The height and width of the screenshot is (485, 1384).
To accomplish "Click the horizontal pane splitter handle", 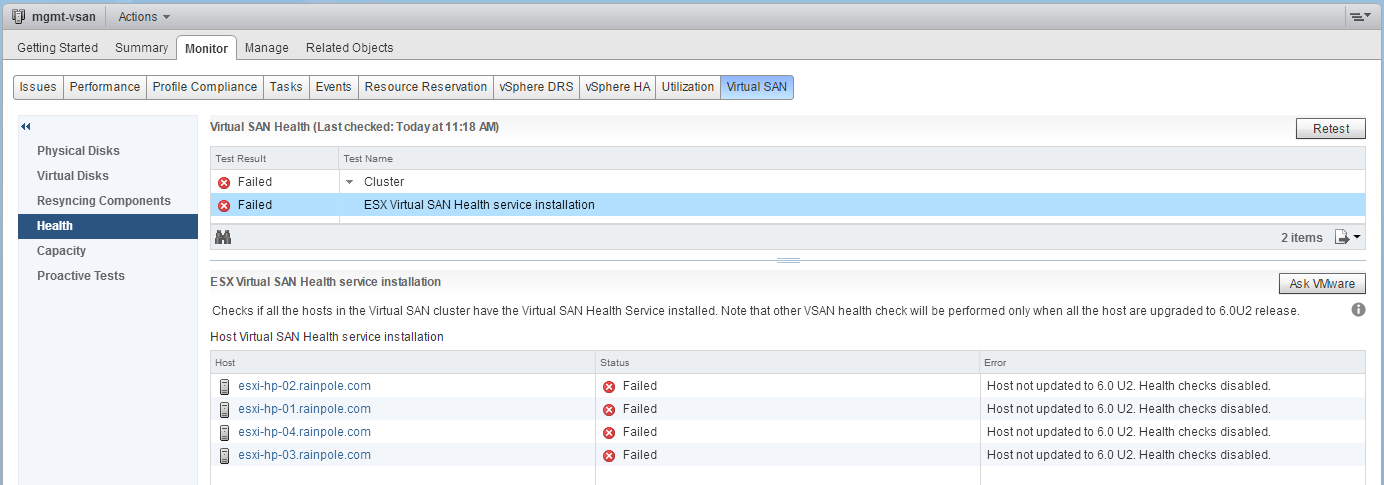I will (x=788, y=260).
